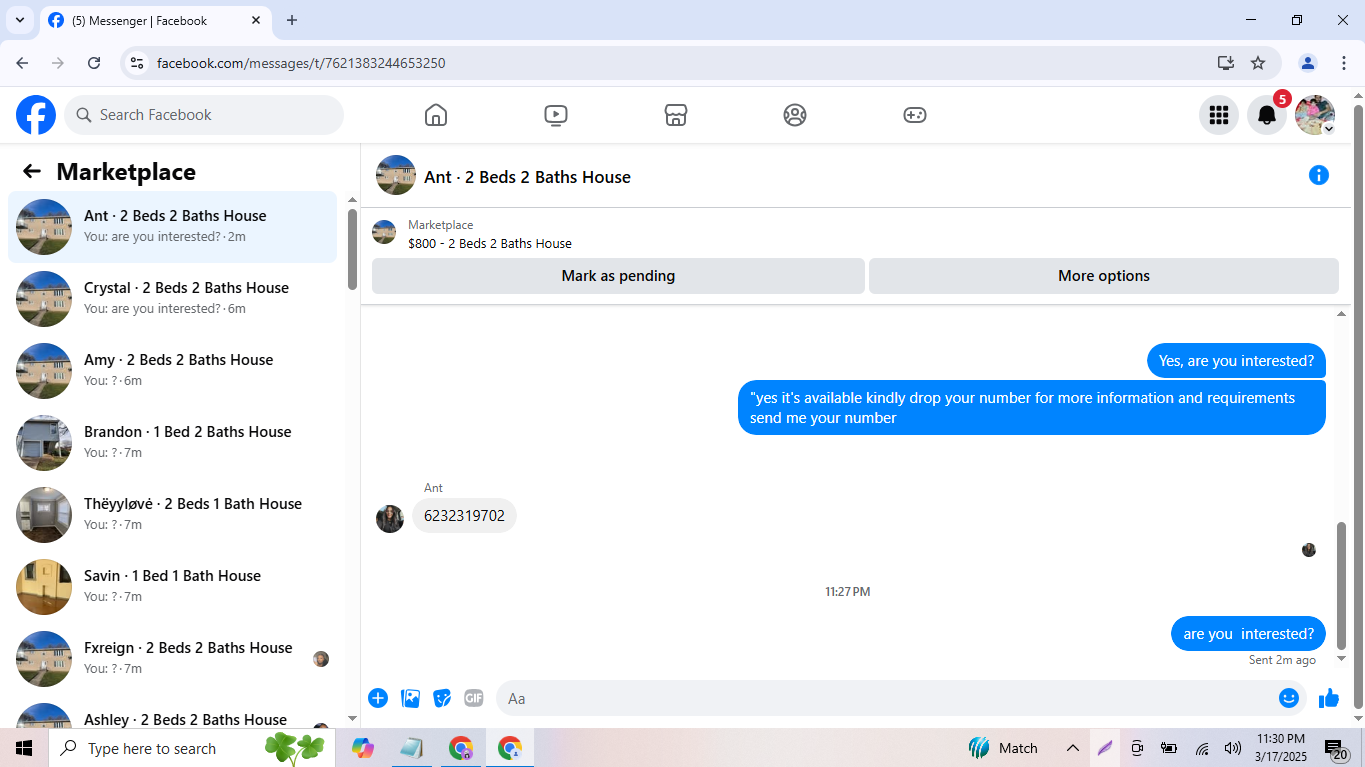Open the Fxreign 2 Beds 2 Baths conversation
This screenshot has width=1365, height=767.
point(173,659)
